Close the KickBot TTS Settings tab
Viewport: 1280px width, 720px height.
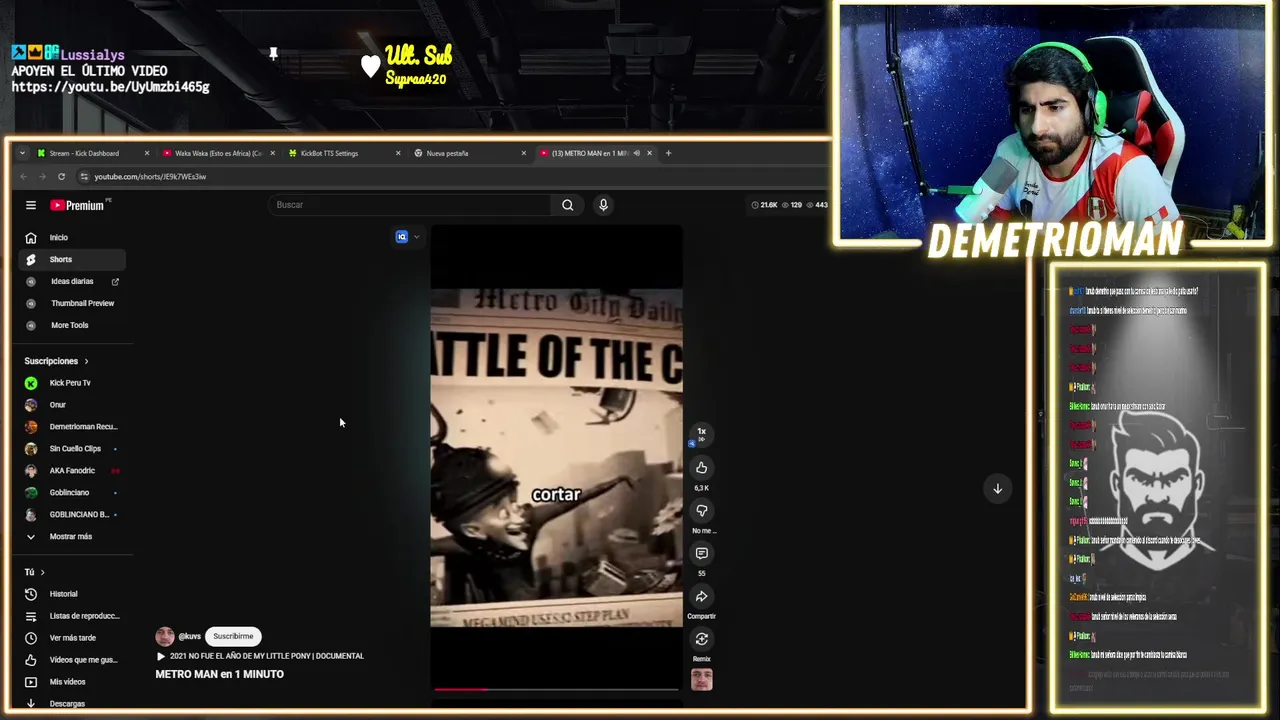pyautogui.click(x=398, y=153)
